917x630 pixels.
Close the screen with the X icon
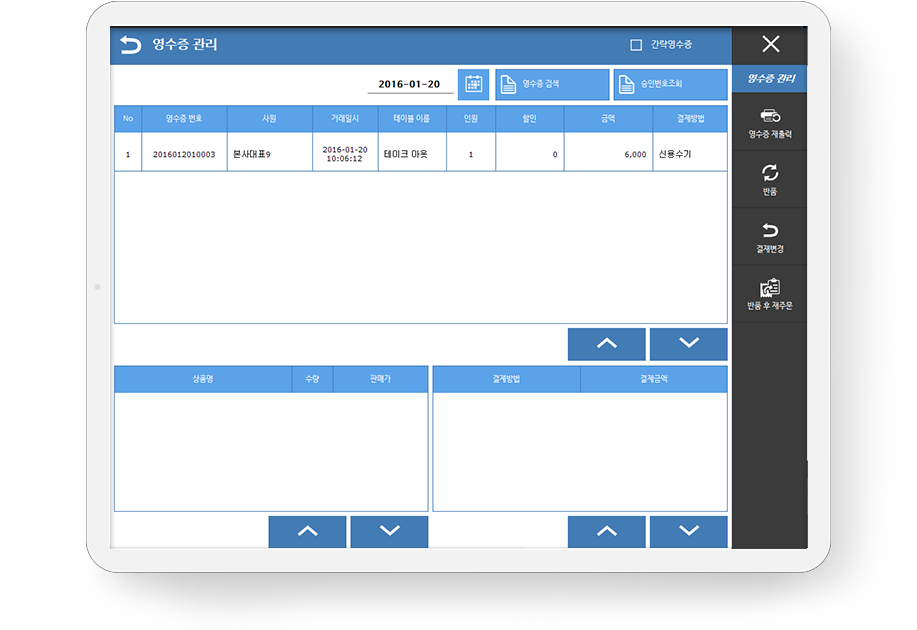770,44
